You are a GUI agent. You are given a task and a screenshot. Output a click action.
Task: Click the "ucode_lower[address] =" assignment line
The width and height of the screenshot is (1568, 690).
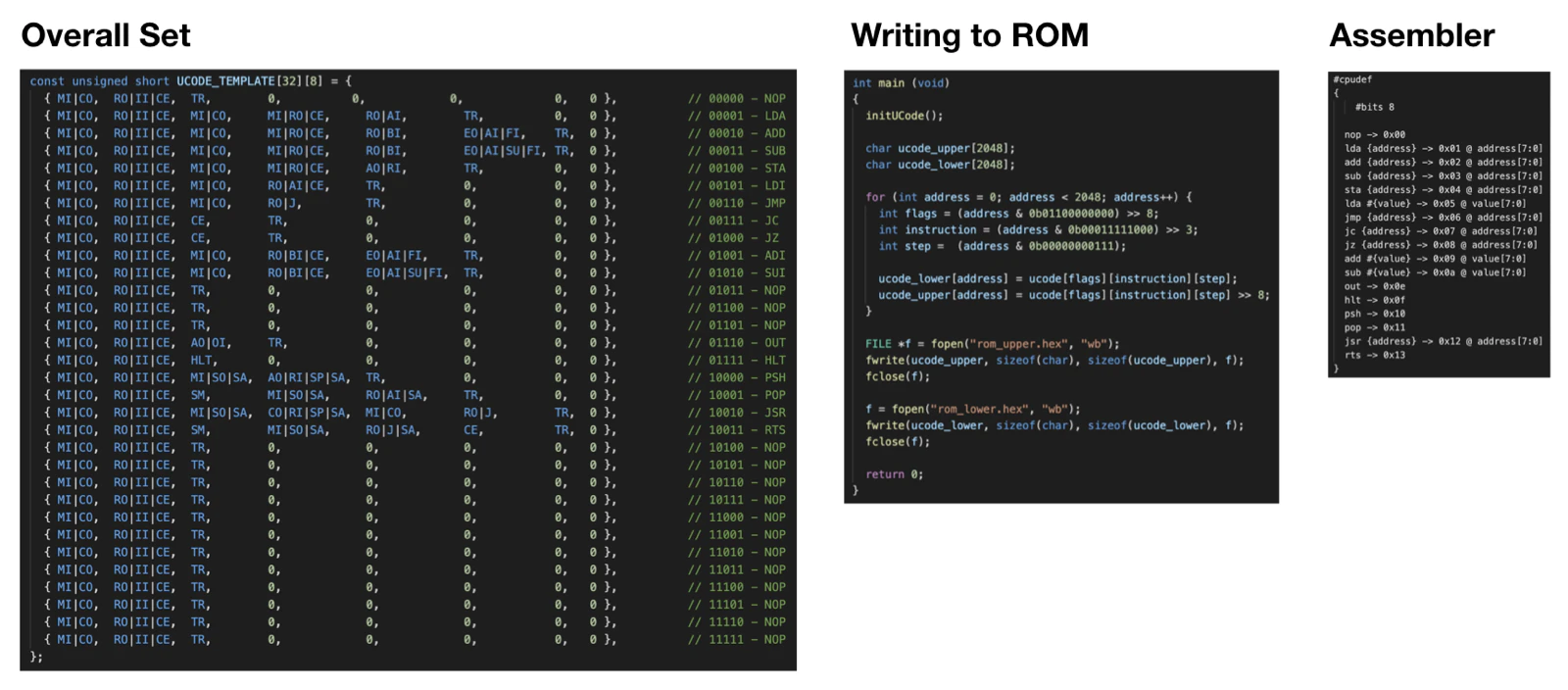click(x=1058, y=278)
